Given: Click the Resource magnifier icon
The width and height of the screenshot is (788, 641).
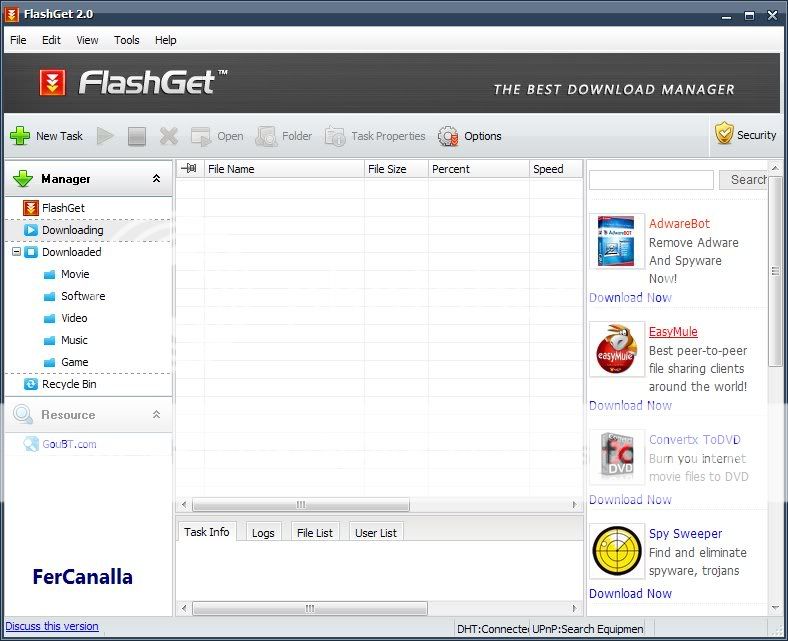Looking at the screenshot, I should click(23, 414).
